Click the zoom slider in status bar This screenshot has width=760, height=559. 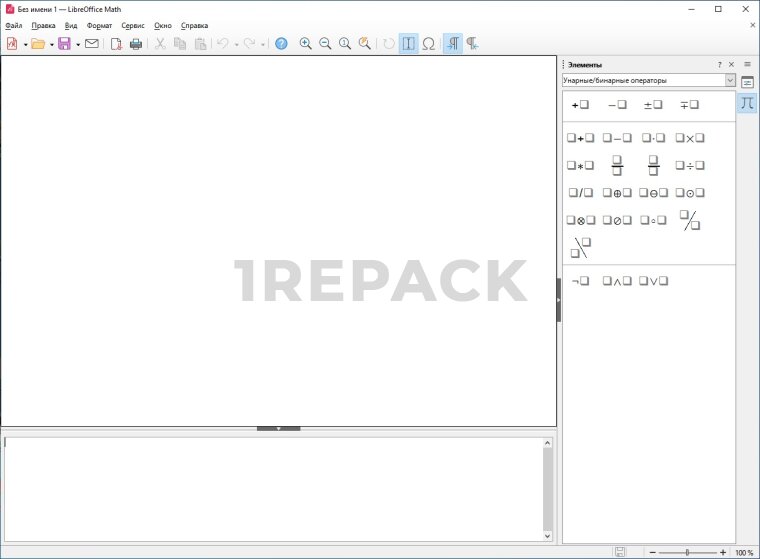pos(687,552)
